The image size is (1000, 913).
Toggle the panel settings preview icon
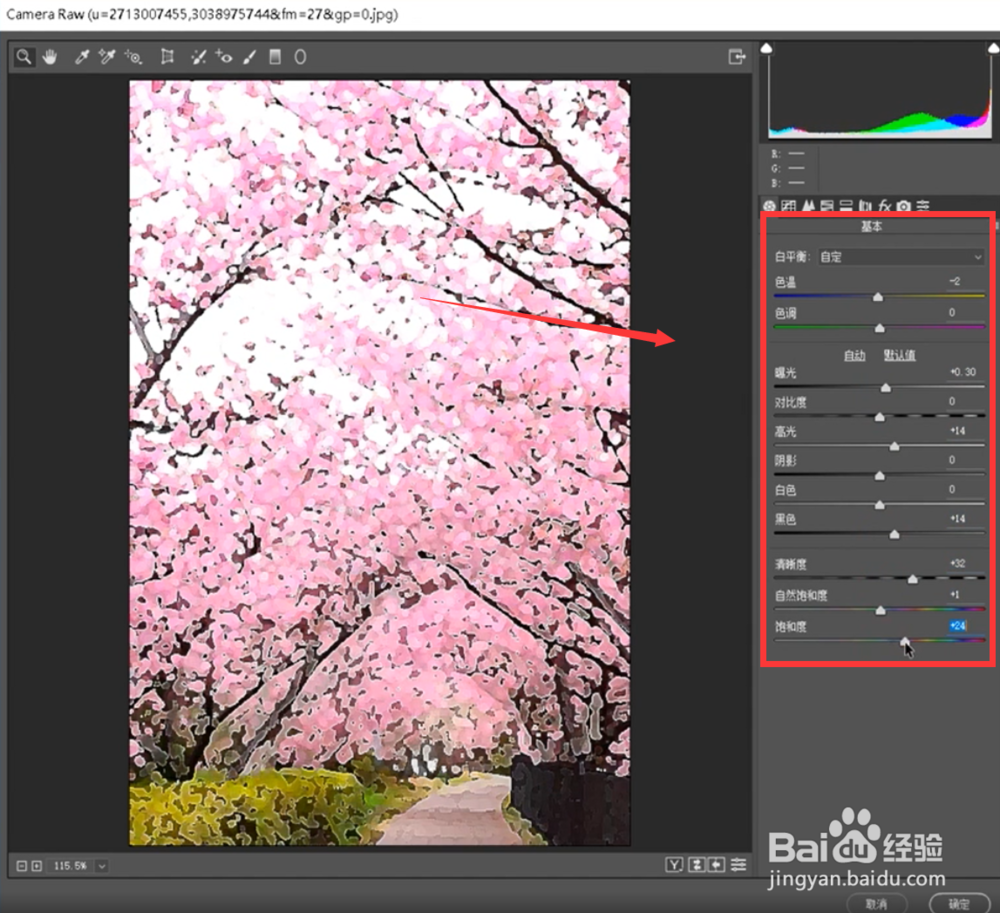739,865
